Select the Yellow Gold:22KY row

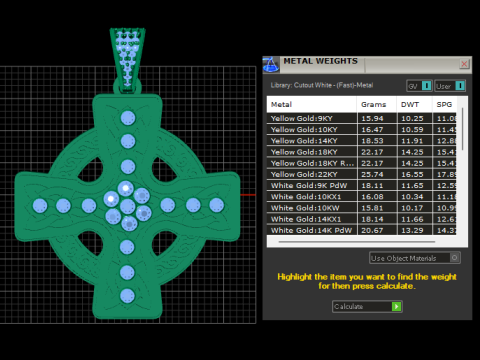(x=361, y=174)
